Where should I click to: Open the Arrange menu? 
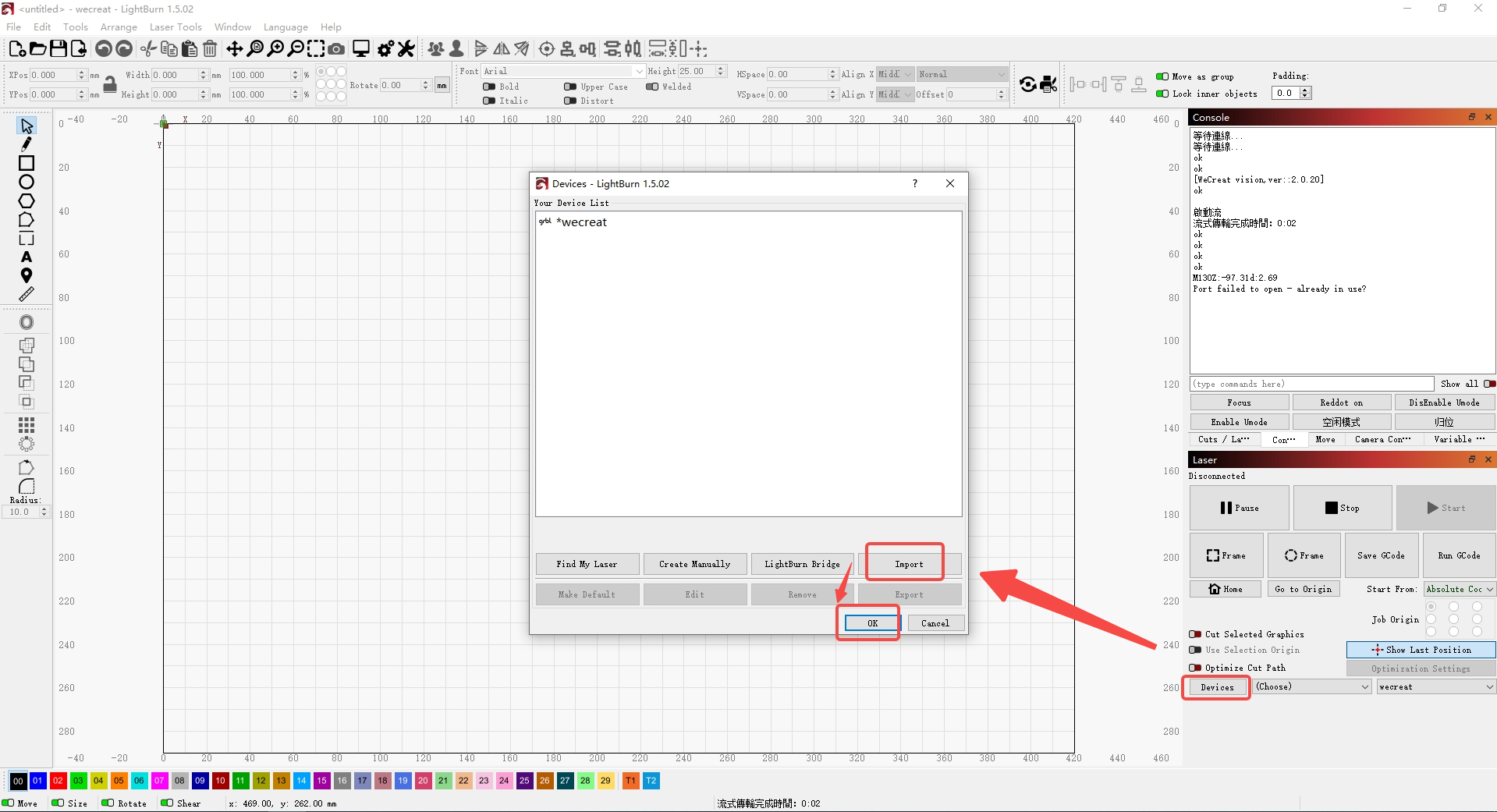click(x=119, y=27)
